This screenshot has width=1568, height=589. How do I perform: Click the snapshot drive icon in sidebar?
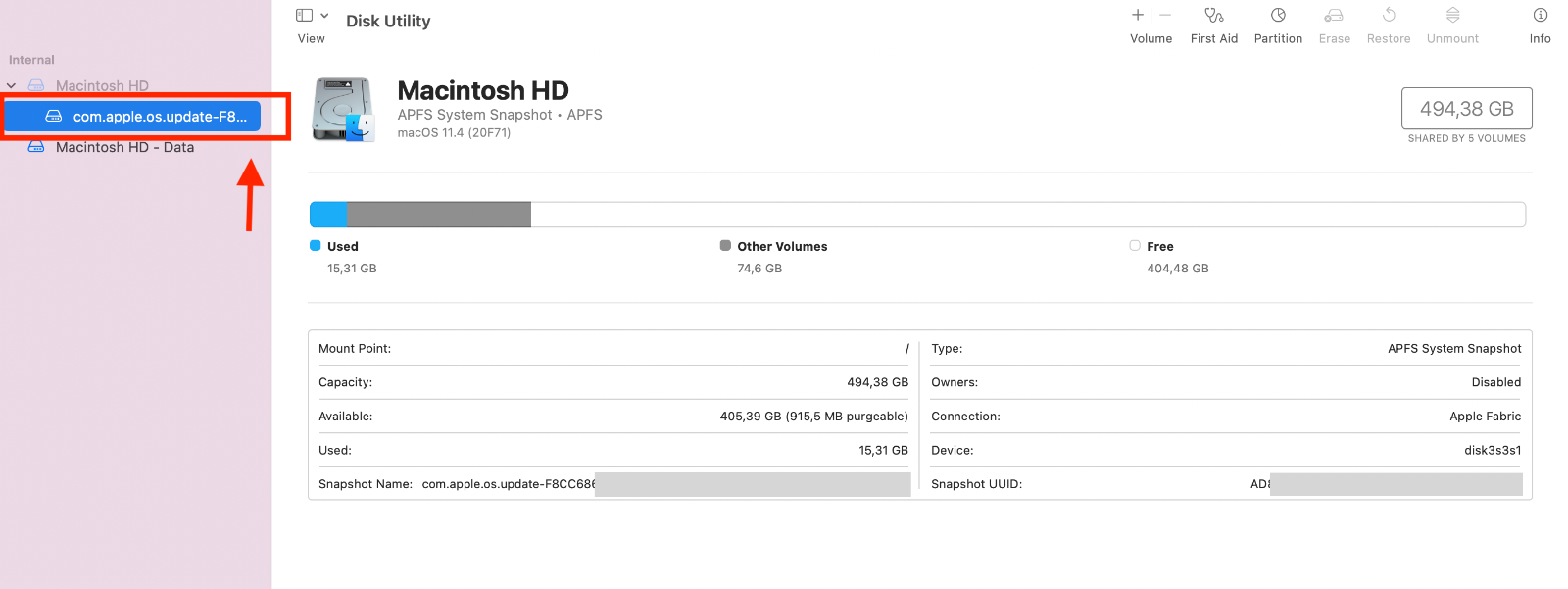54,116
